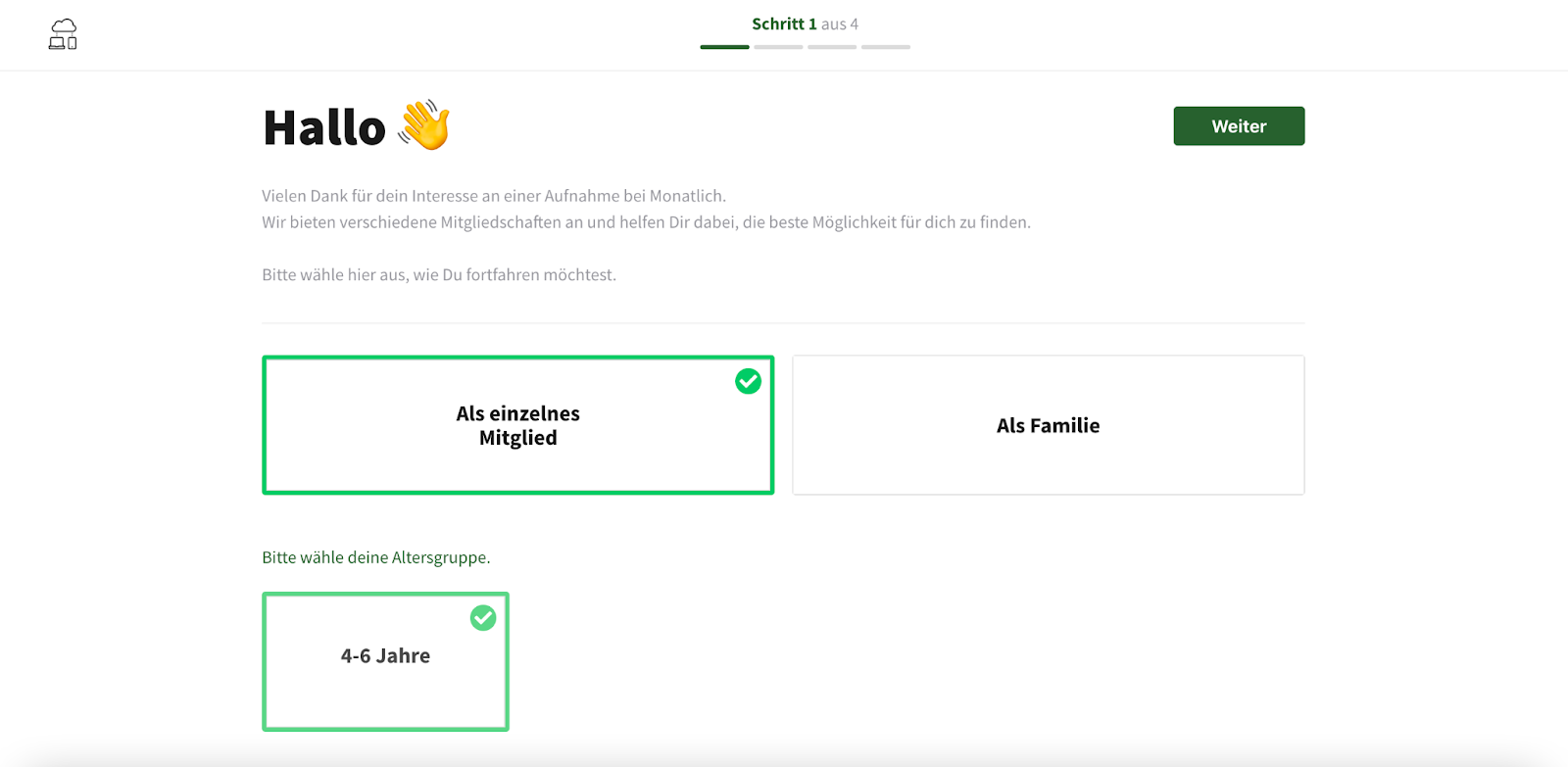
Task: Click checkmark icon on 4-6 Jahre card
Action: (x=483, y=618)
